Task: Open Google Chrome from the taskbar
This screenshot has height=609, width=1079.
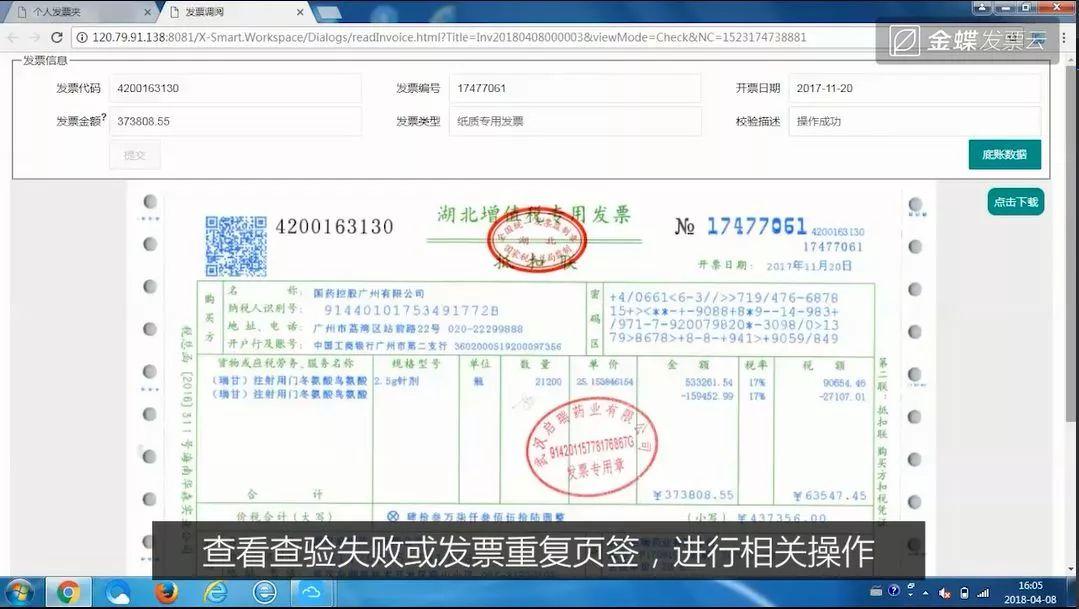Action: tap(68, 592)
